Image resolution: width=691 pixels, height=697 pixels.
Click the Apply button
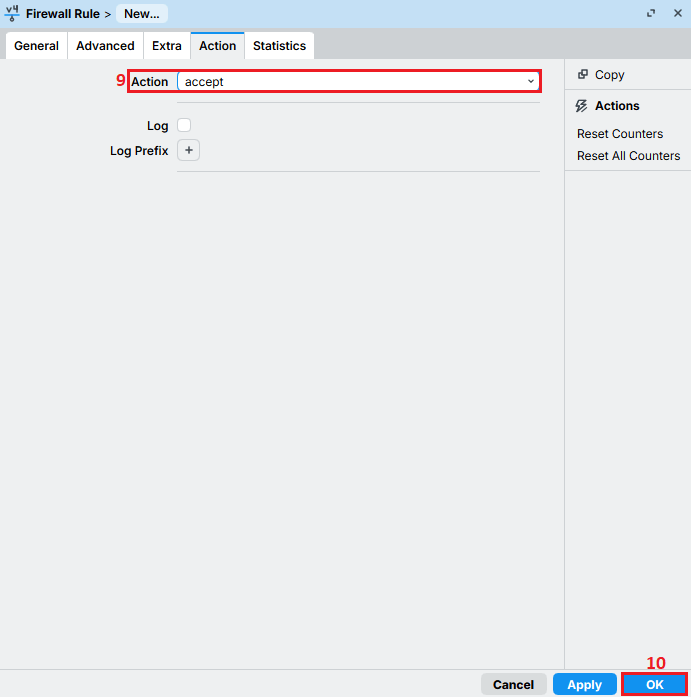pos(585,684)
